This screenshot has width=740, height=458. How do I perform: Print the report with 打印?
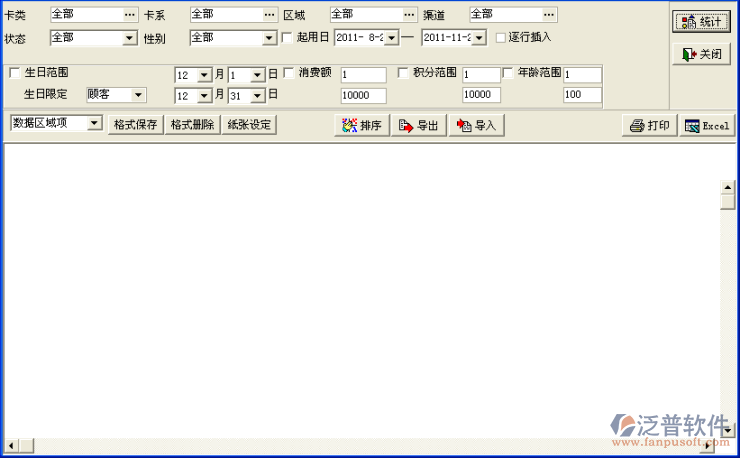tap(650, 126)
